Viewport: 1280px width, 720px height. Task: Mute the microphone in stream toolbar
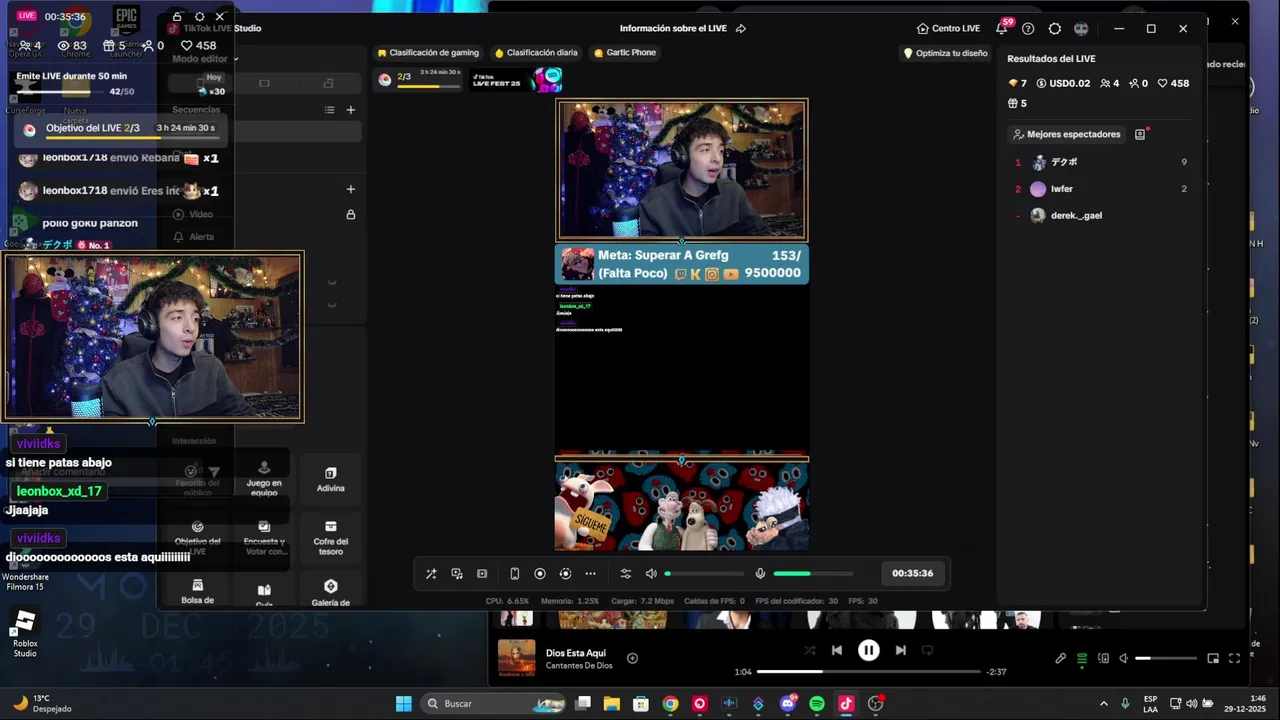(x=760, y=574)
